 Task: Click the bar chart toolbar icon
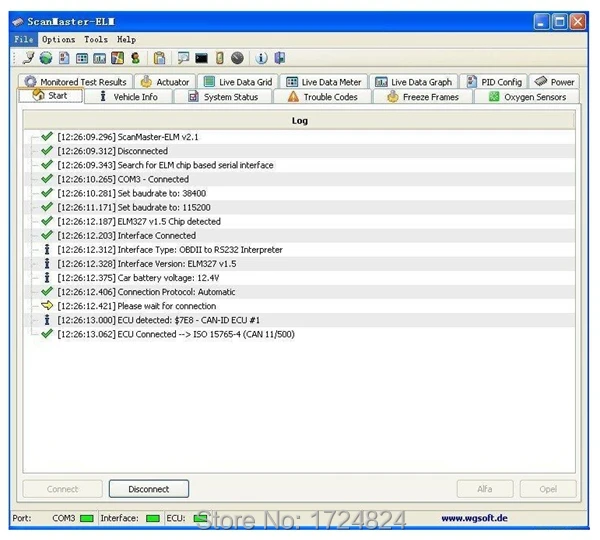(99, 59)
